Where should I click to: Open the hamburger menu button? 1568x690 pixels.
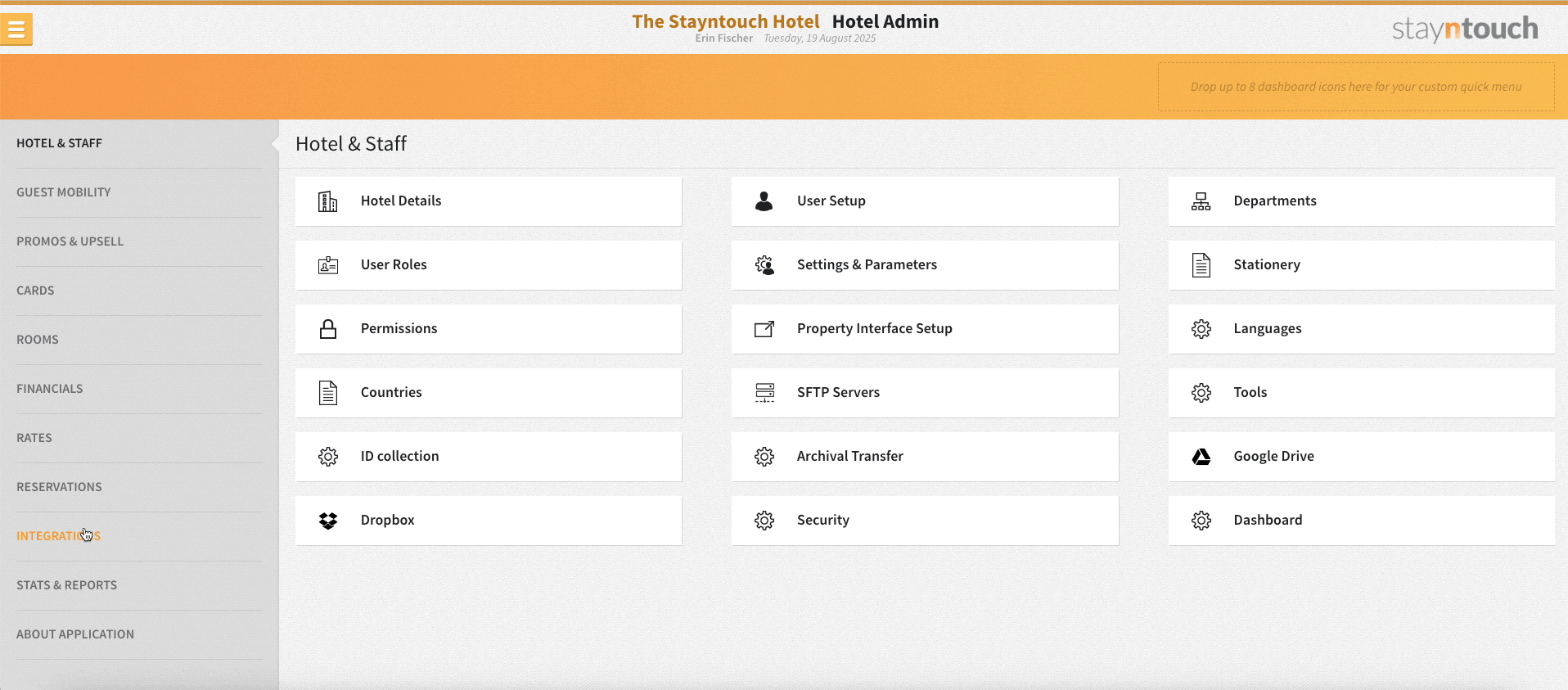(x=16, y=29)
